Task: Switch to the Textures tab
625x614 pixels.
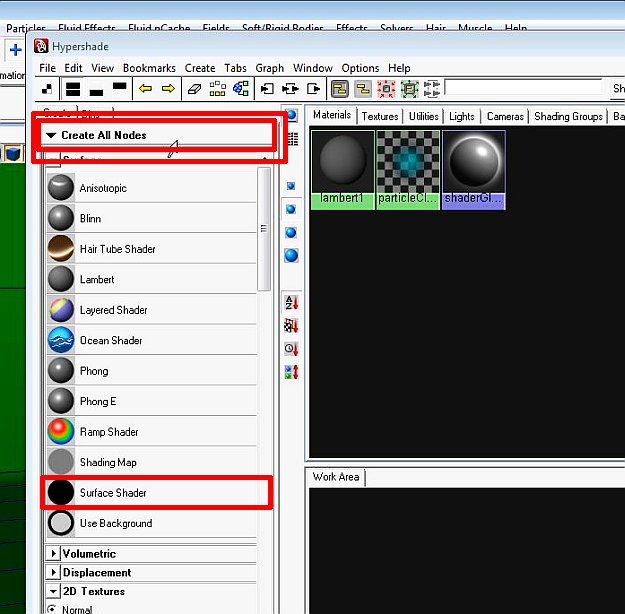Action: tap(380, 116)
